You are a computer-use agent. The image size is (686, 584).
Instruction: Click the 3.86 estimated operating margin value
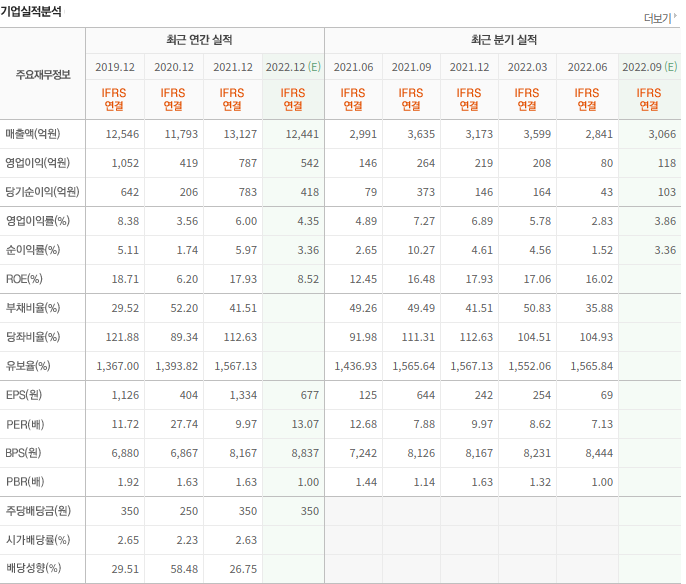[665, 221]
